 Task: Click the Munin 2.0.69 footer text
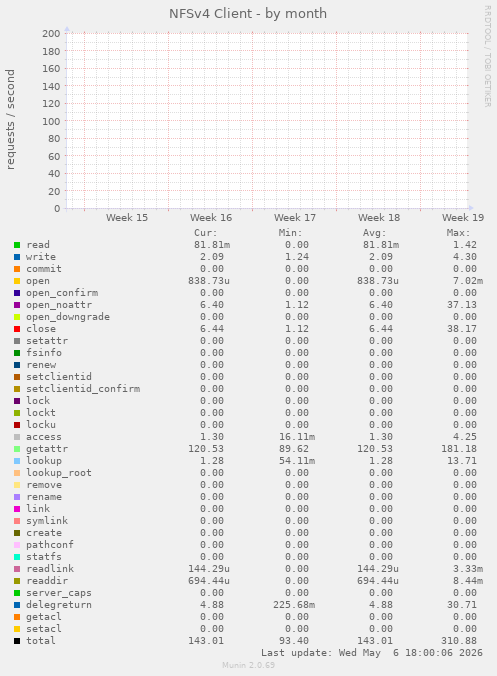tap(248, 665)
